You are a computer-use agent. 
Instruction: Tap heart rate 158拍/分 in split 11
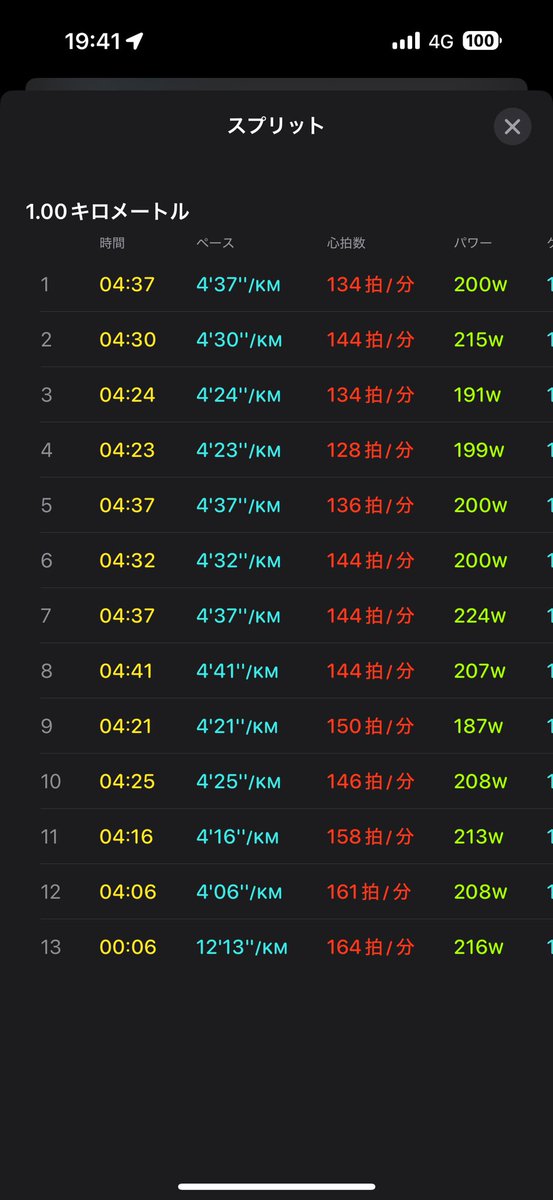pyautogui.click(x=370, y=836)
